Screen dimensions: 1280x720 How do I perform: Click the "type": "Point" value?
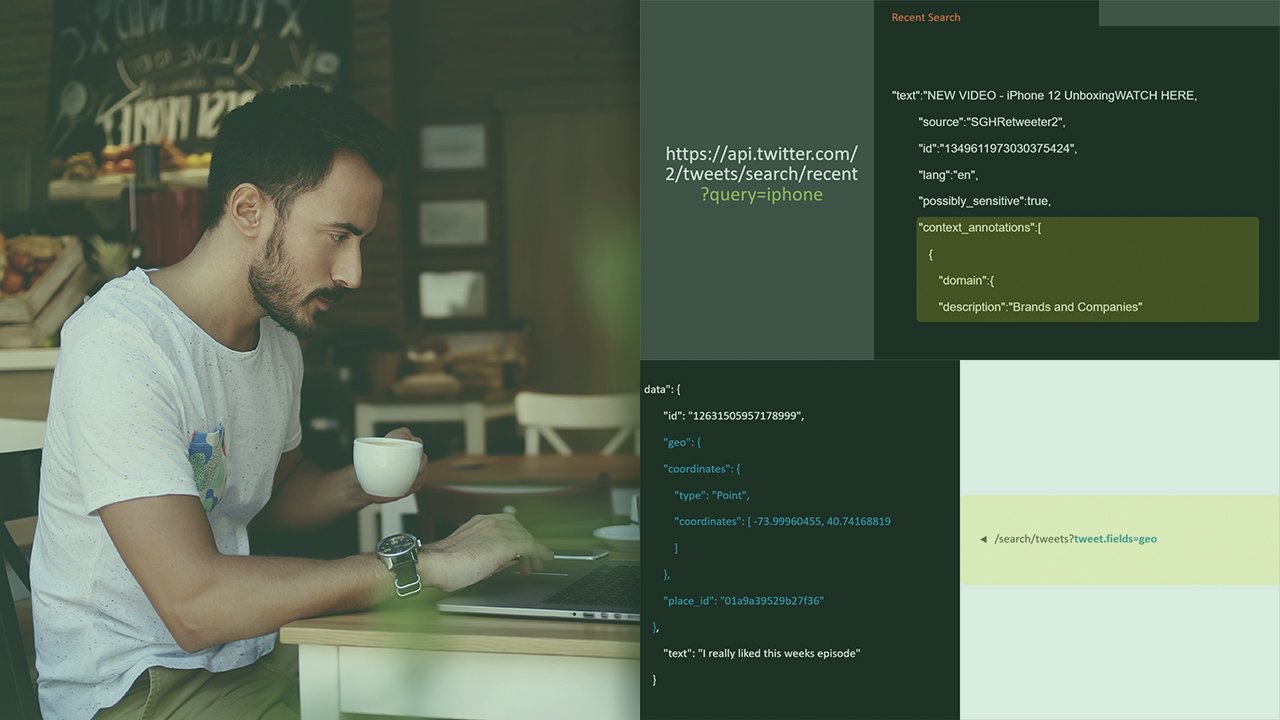tap(710, 494)
